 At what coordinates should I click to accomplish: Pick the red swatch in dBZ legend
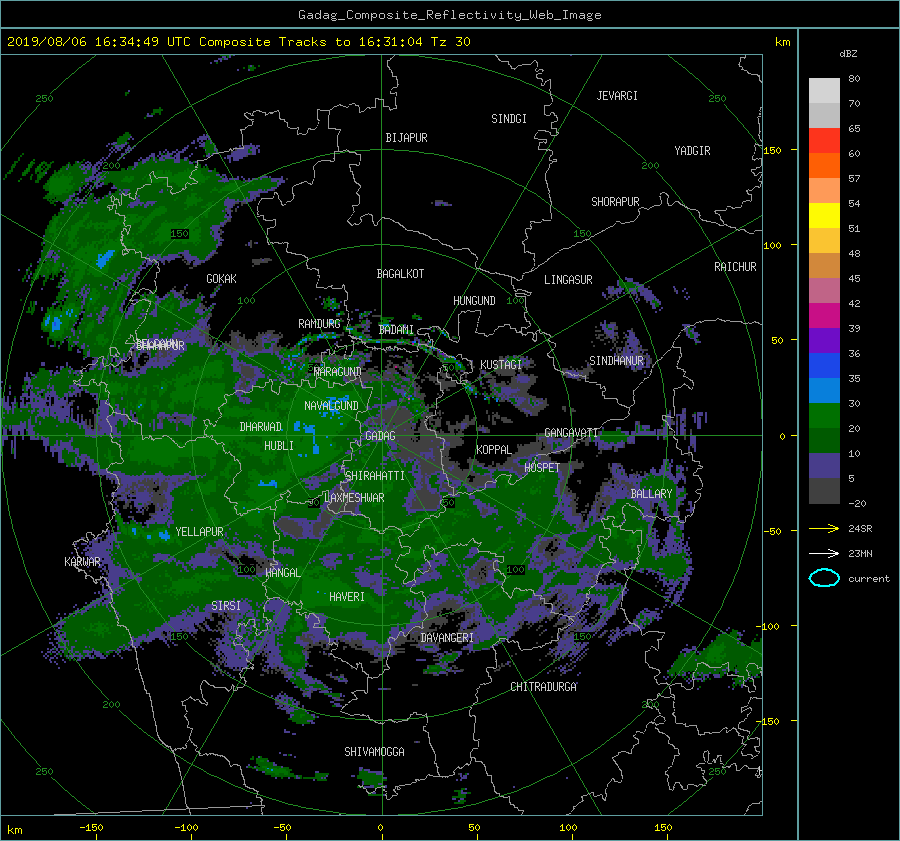[x=824, y=141]
